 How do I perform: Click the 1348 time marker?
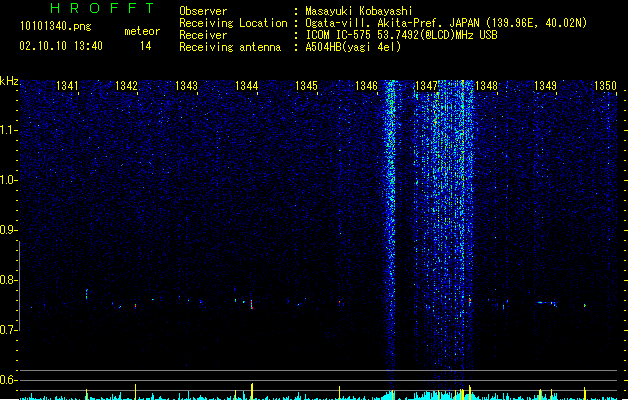pyautogui.click(x=486, y=86)
